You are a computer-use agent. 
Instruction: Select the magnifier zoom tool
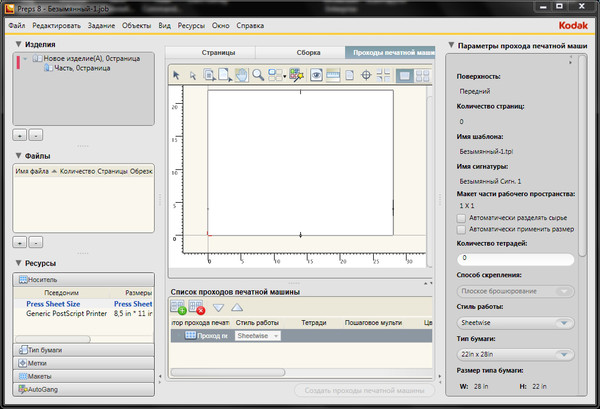point(258,74)
